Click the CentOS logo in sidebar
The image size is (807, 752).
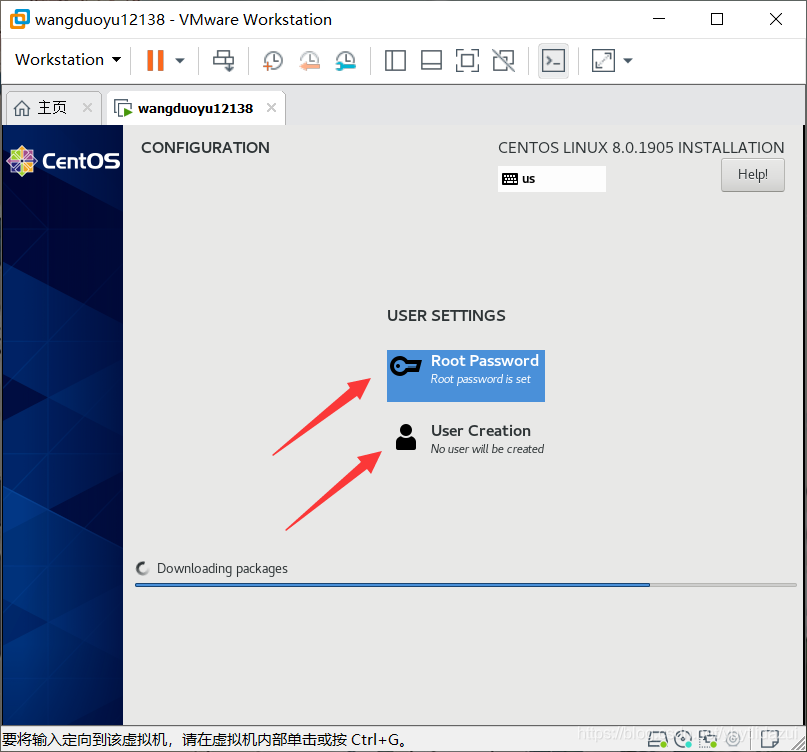click(63, 161)
